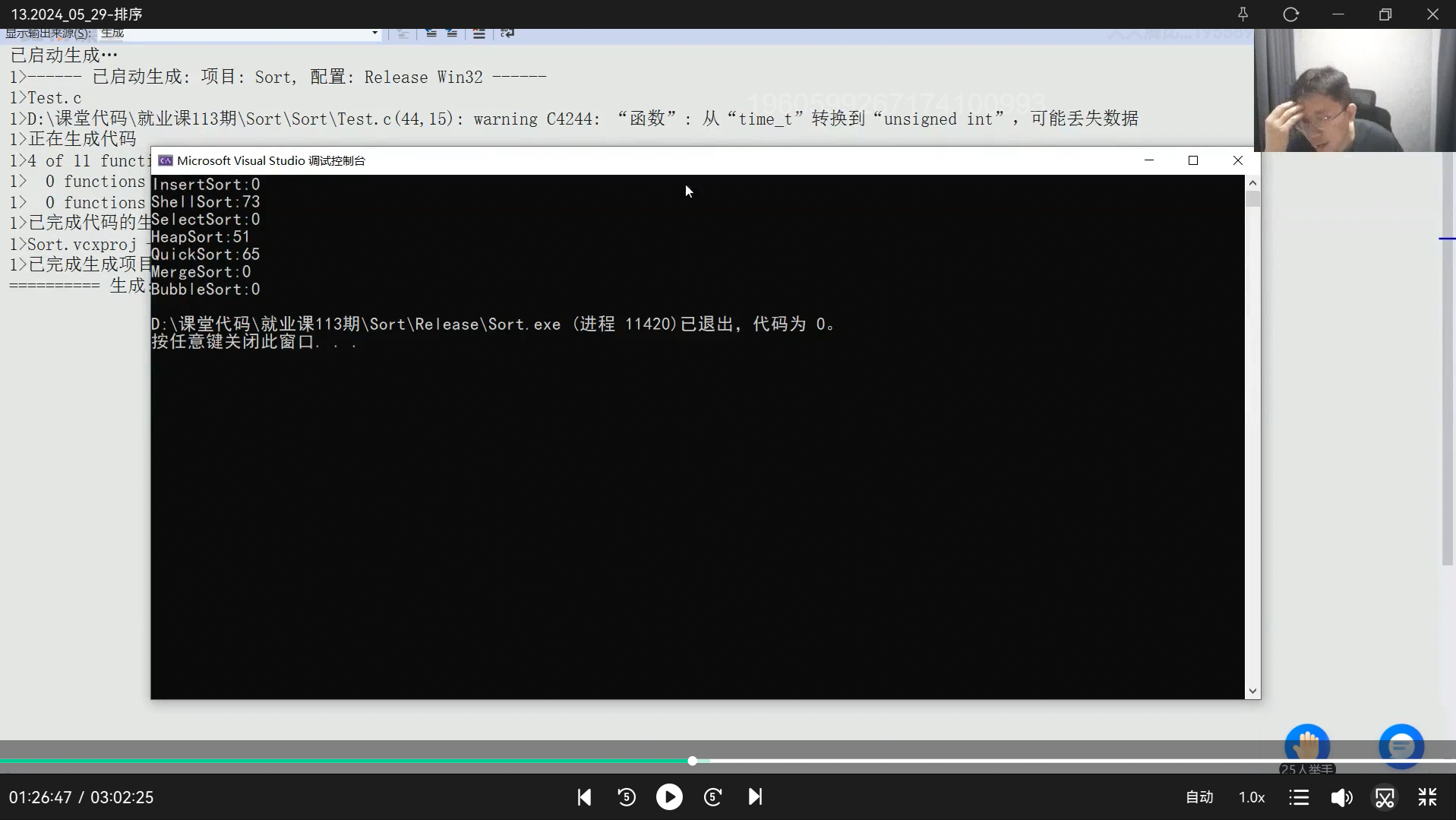Click the 已启动生成 first output line
Screen dimensions: 1456x820
[64, 55]
